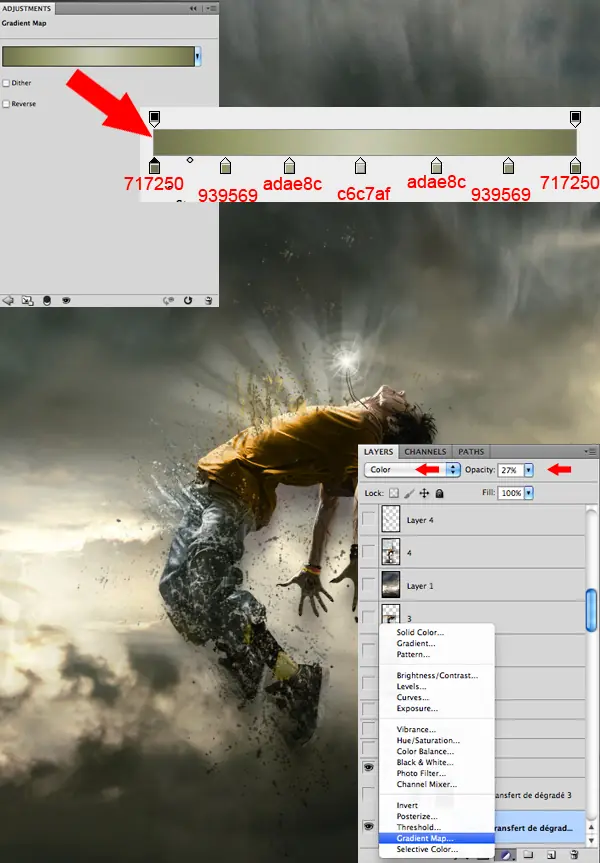Image resolution: width=600 pixels, height=863 pixels.
Task: Click the left black opacity stop
Action: pyautogui.click(x=155, y=118)
